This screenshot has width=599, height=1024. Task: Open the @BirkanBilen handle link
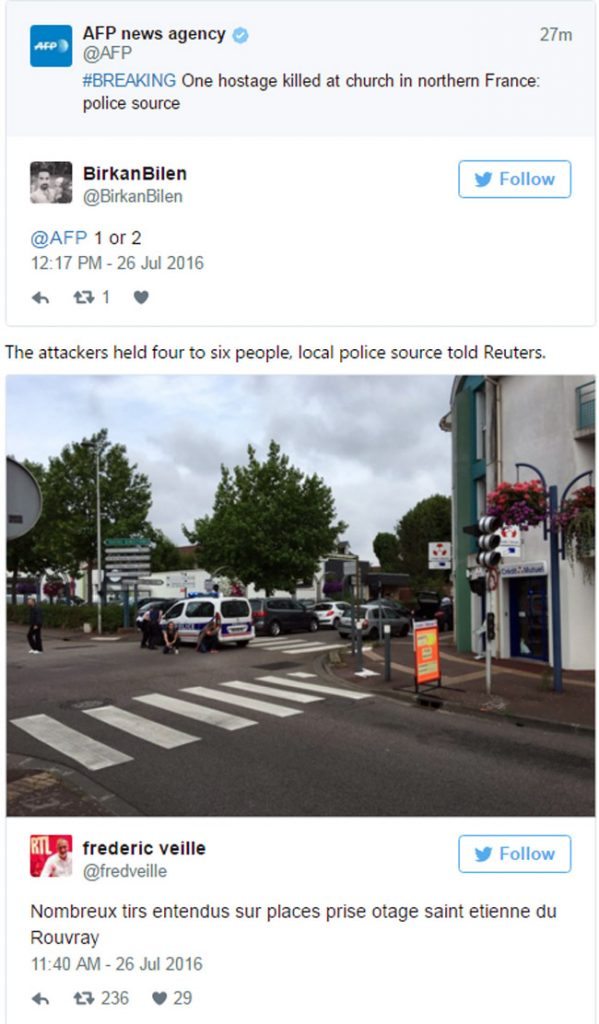[x=133, y=196]
